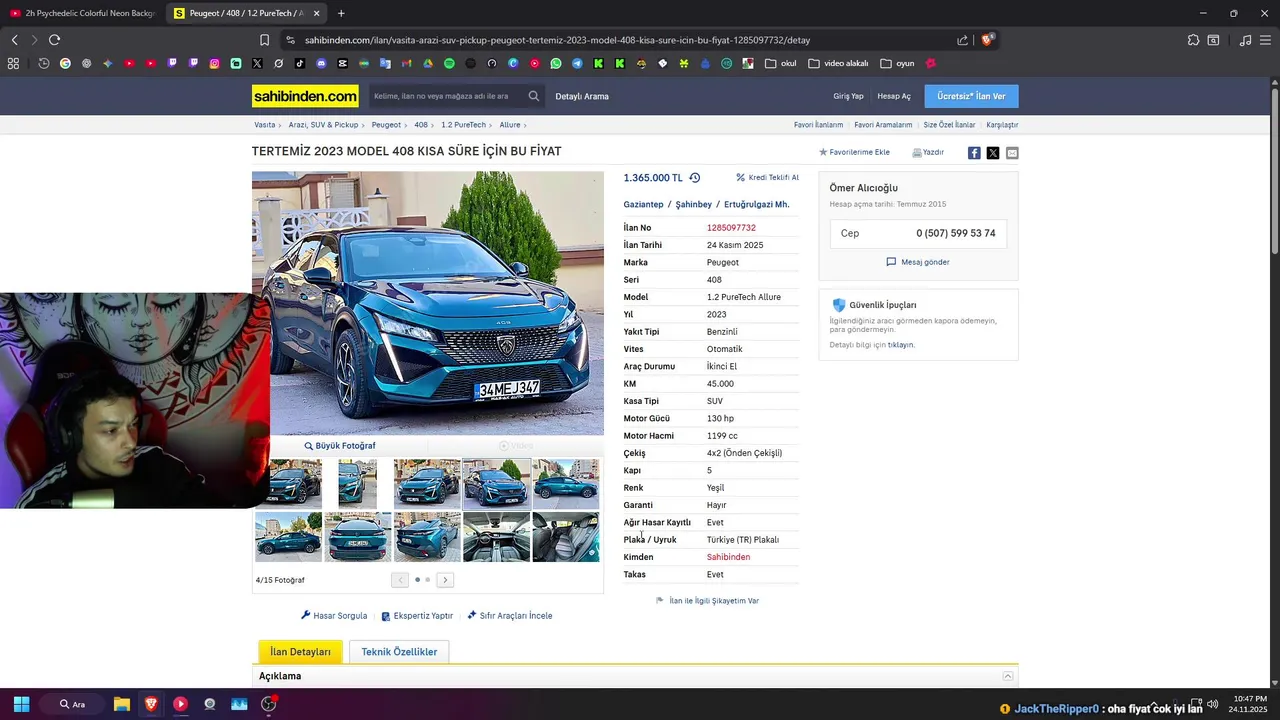
Task: Add listing to favorites with Favorilerime Ekle
Action: click(854, 152)
